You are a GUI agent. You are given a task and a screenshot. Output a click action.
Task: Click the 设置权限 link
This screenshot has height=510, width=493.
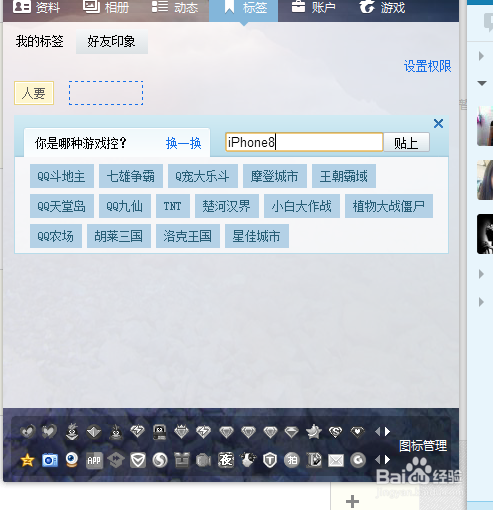428,66
